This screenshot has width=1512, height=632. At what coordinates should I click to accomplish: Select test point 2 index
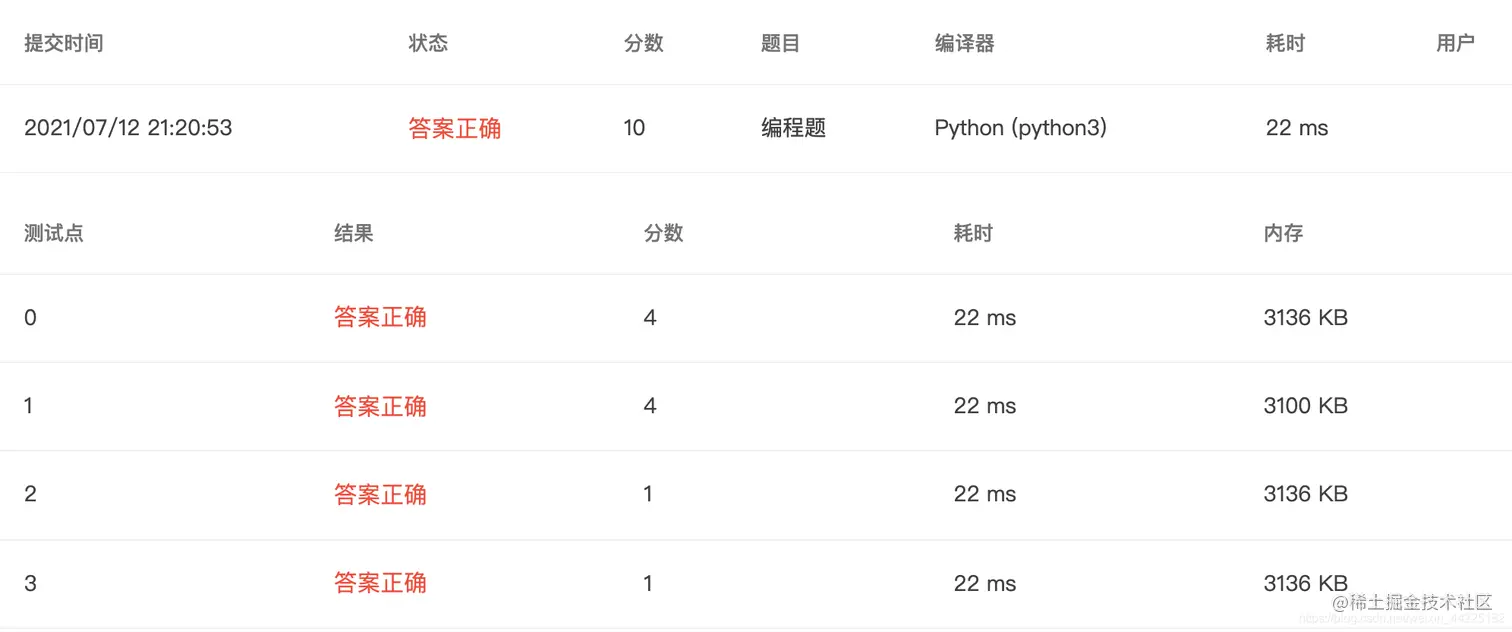click(x=30, y=494)
